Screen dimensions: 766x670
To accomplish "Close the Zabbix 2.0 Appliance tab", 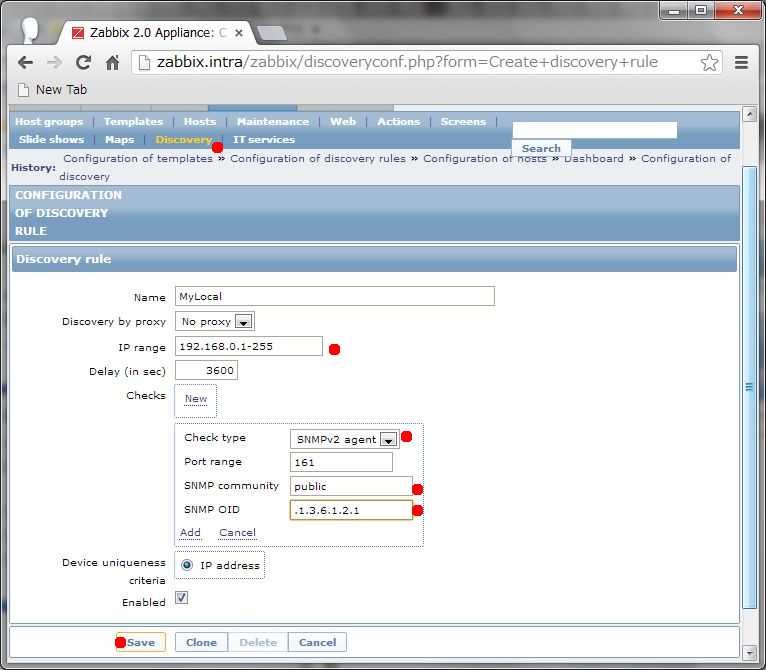I will coord(239,33).
